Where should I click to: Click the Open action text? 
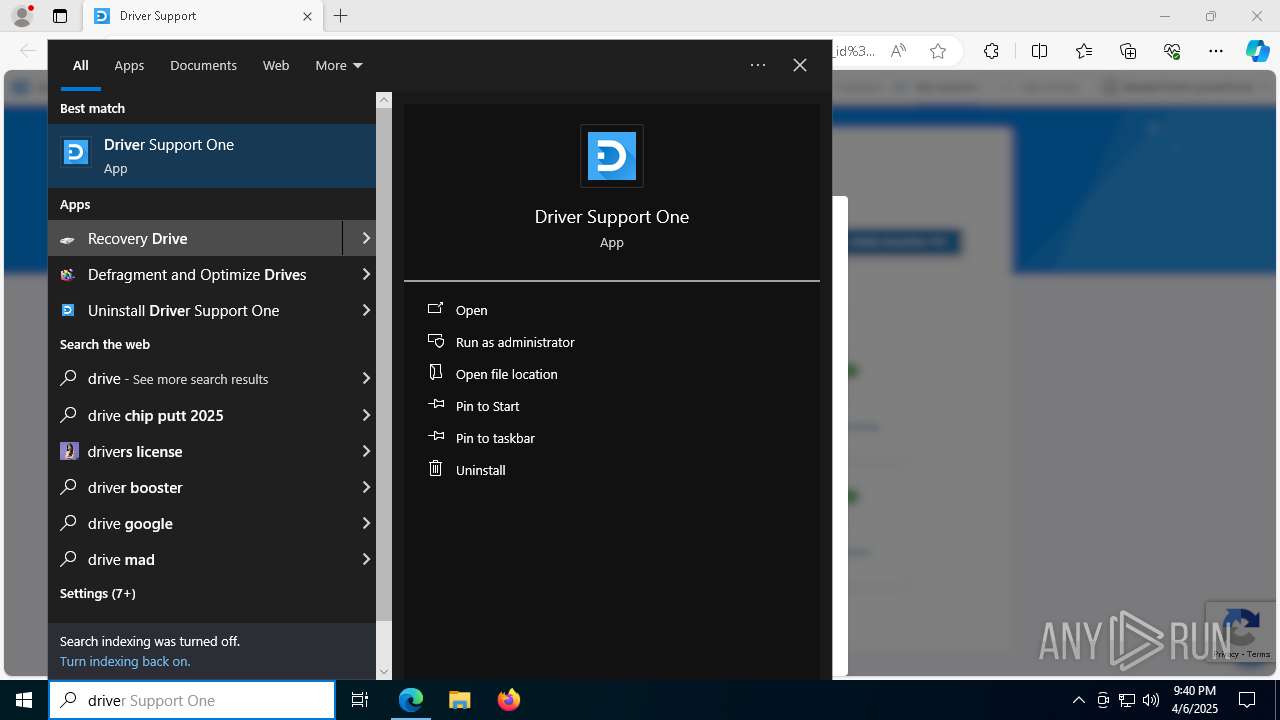click(x=472, y=310)
